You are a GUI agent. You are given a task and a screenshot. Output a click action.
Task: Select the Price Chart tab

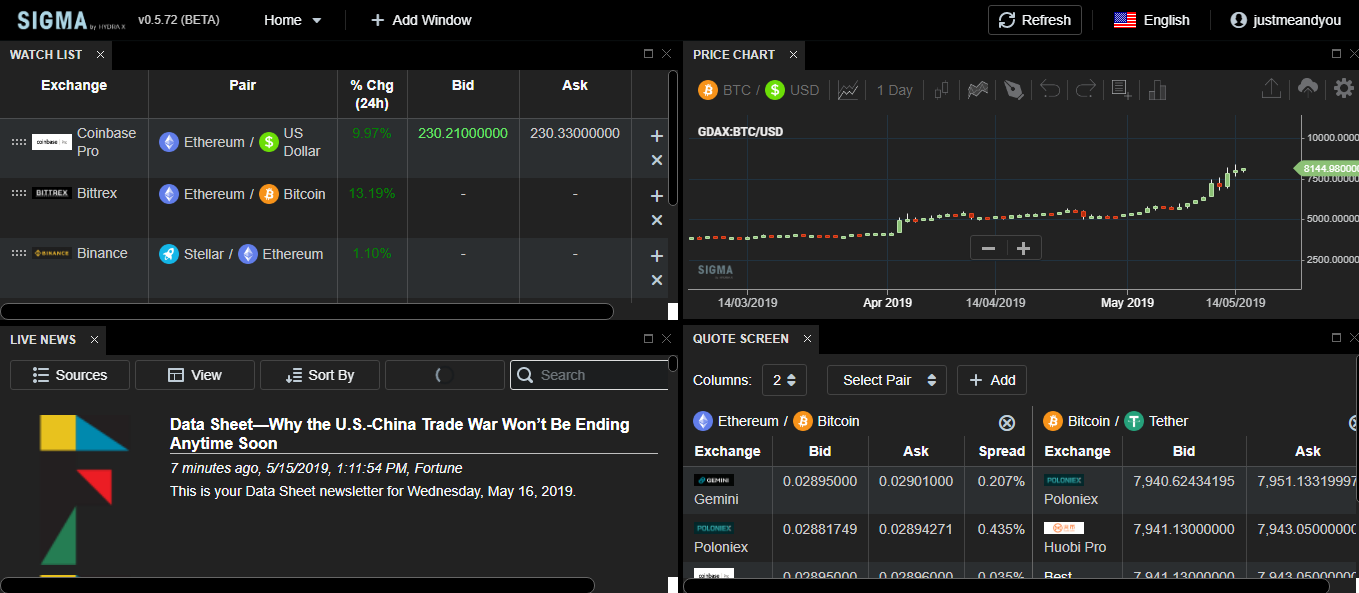click(734, 55)
